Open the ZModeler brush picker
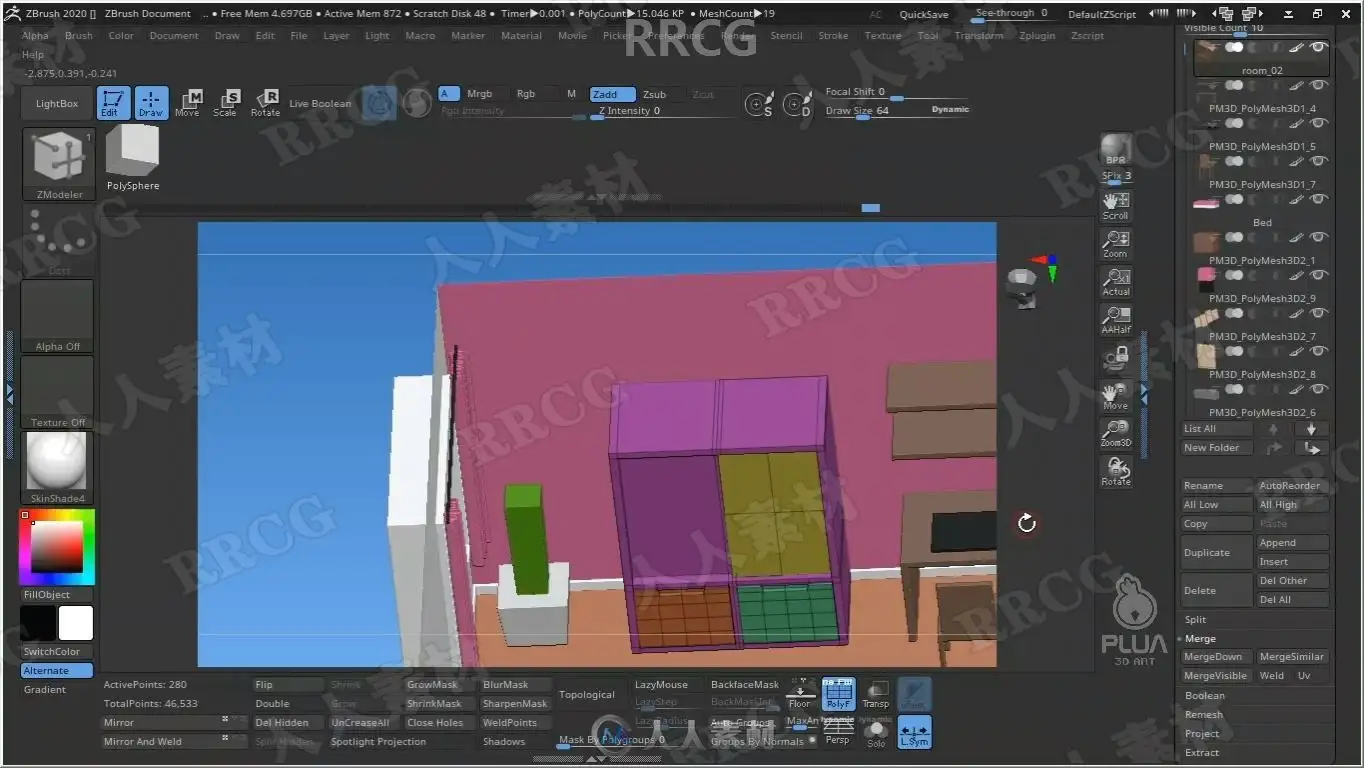The height and width of the screenshot is (768, 1364). coord(59,164)
